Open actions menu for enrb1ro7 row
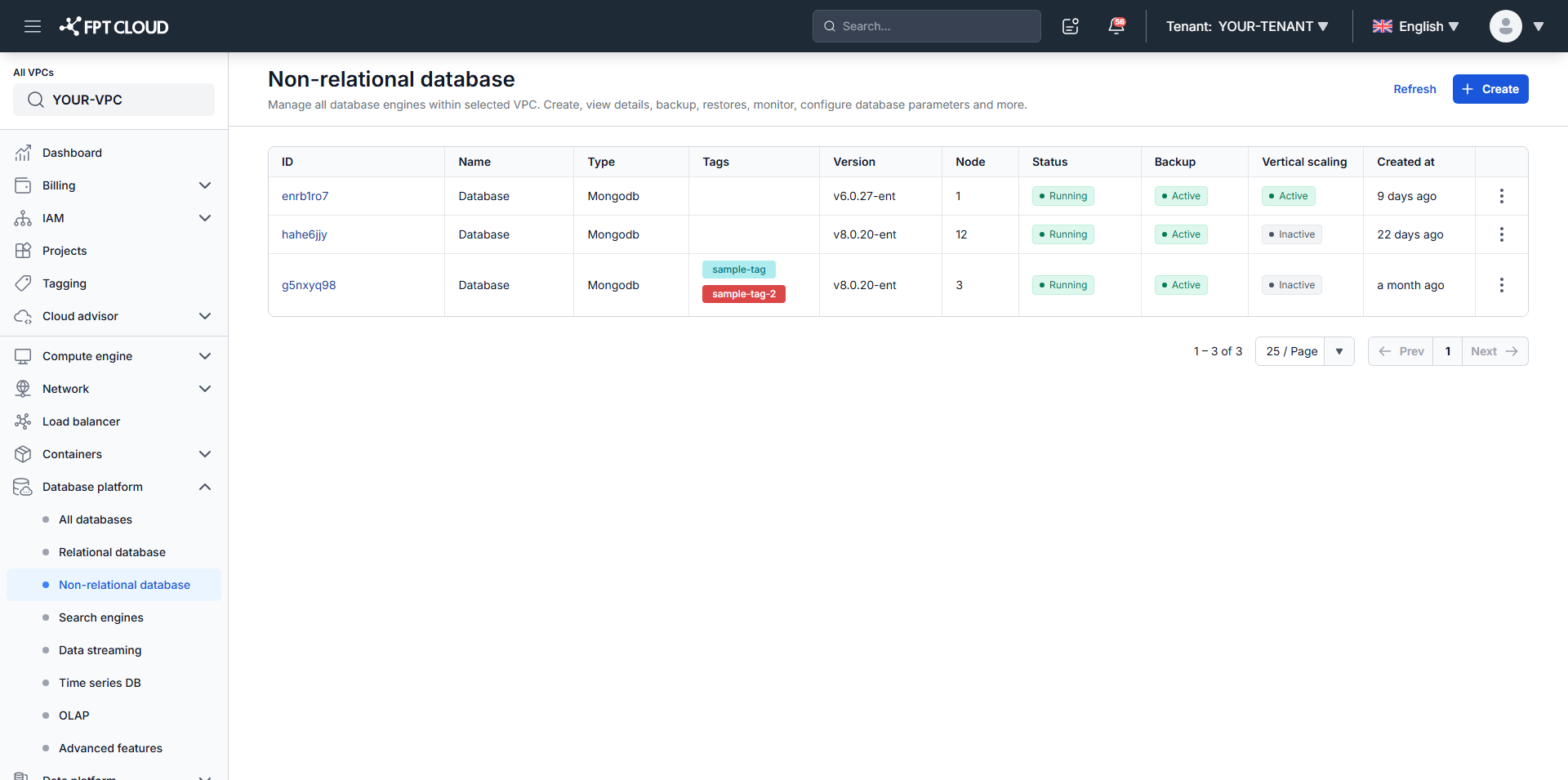Viewport: 1568px width, 780px height. pos(1501,196)
